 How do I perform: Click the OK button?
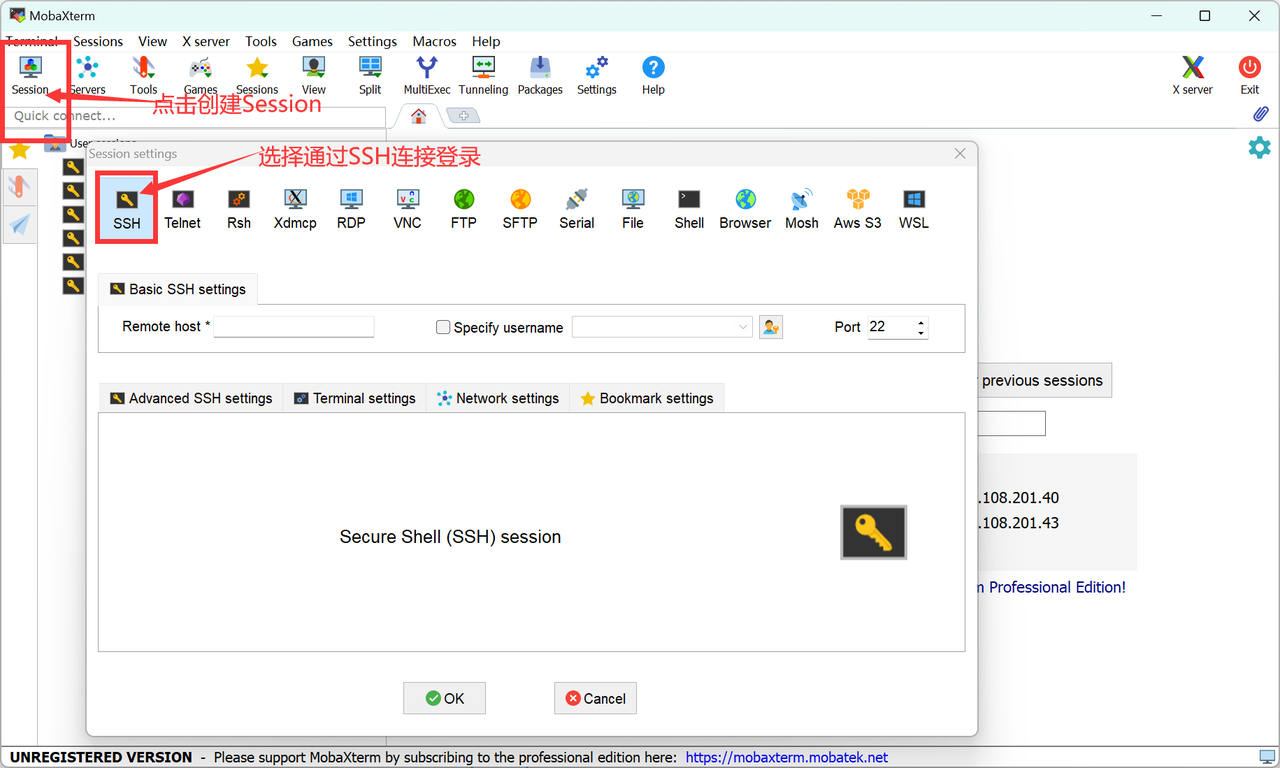click(x=444, y=698)
